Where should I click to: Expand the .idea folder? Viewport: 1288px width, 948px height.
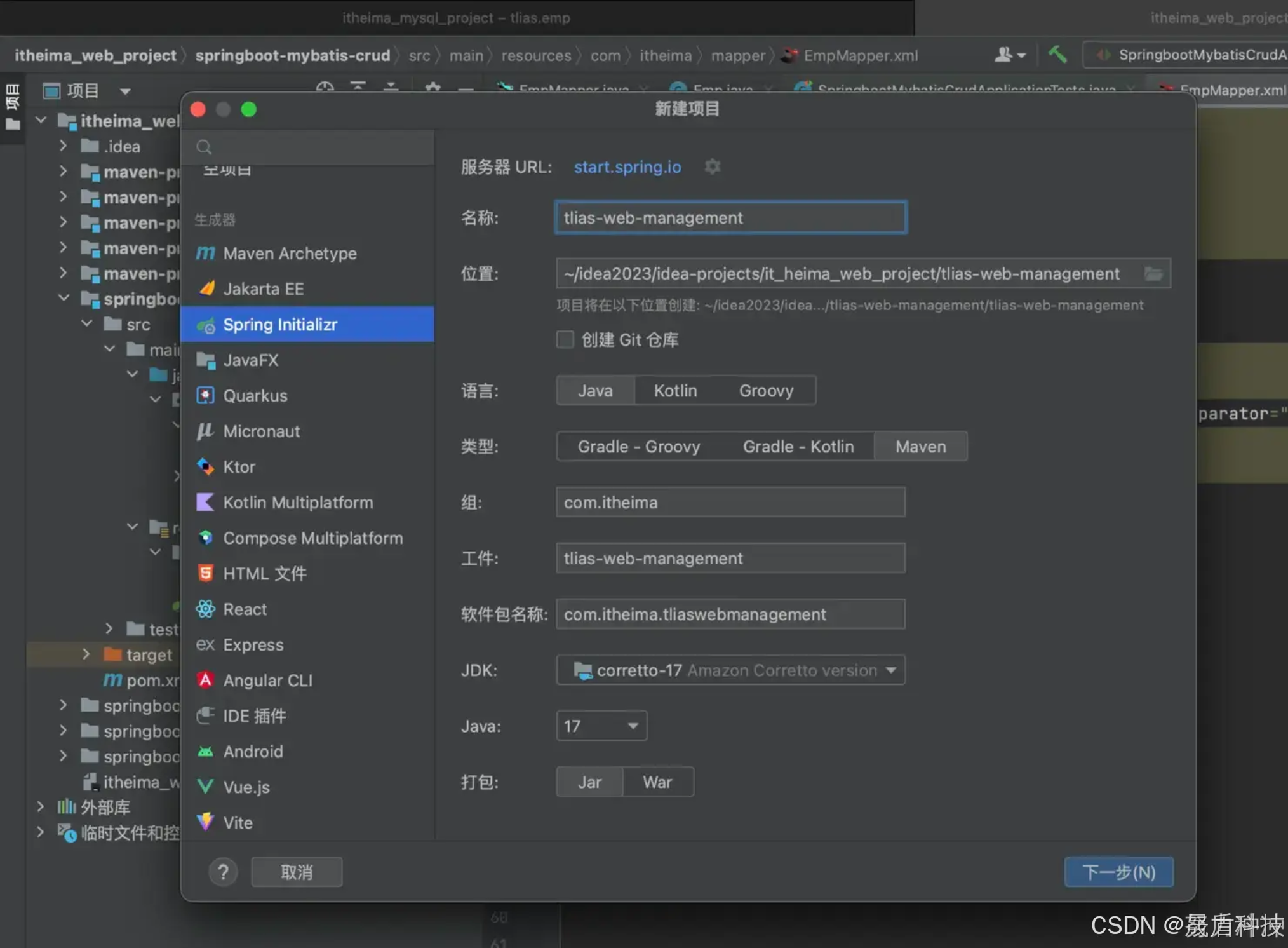tap(63, 146)
